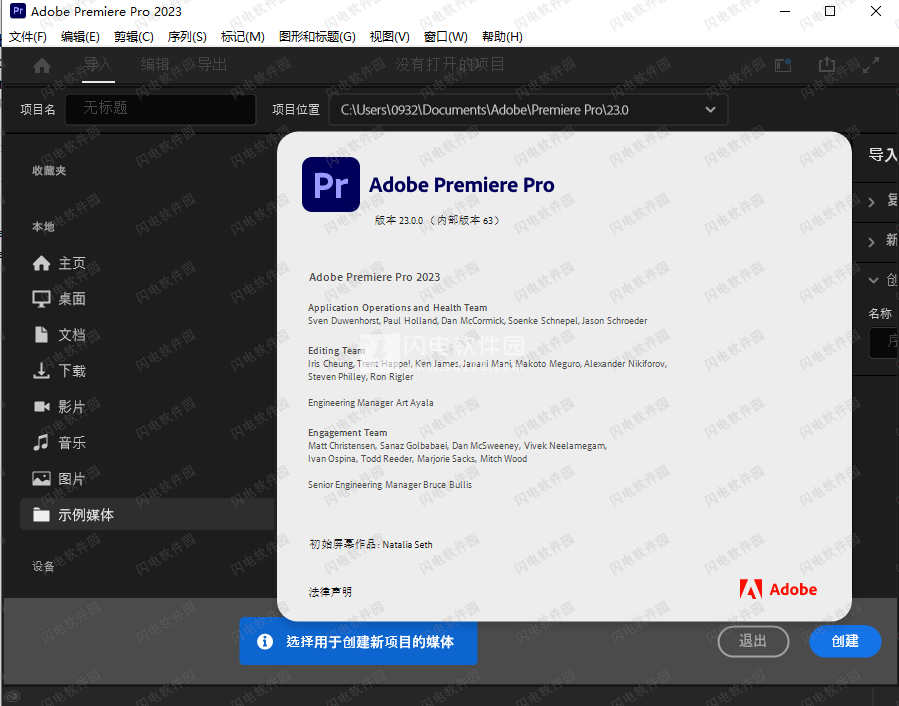Select the 主页 home folder icon

(41, 263)
